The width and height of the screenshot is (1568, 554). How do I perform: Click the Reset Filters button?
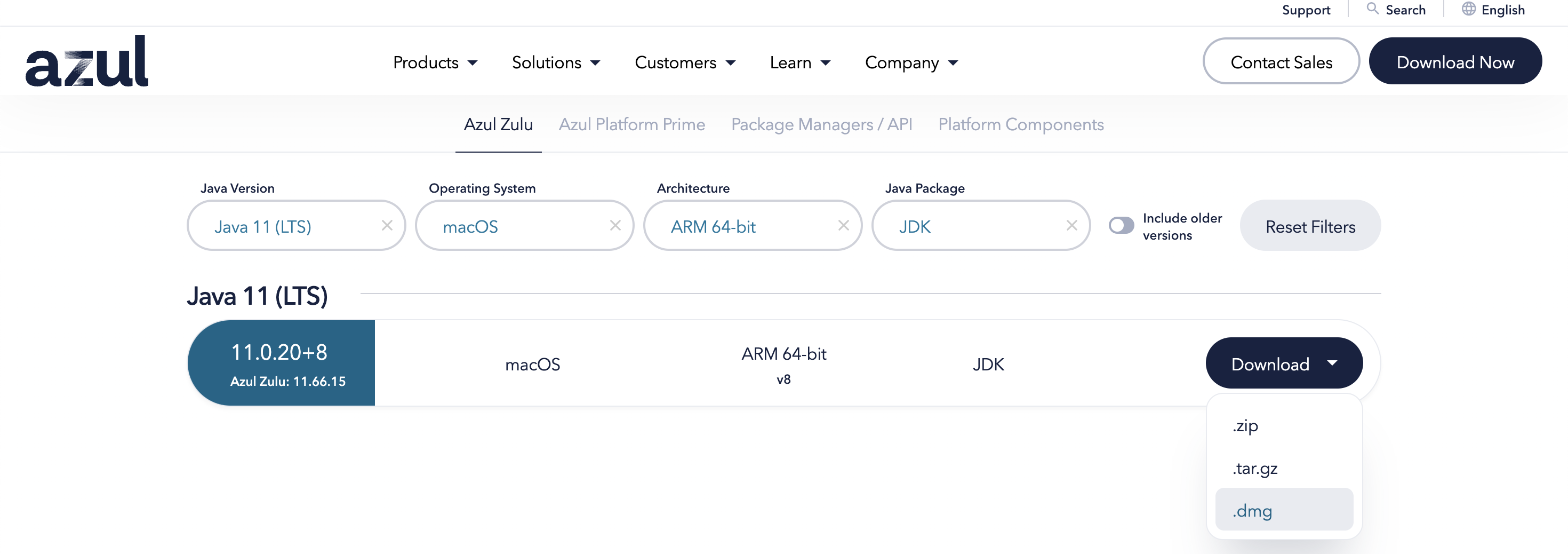point(1310,226)
